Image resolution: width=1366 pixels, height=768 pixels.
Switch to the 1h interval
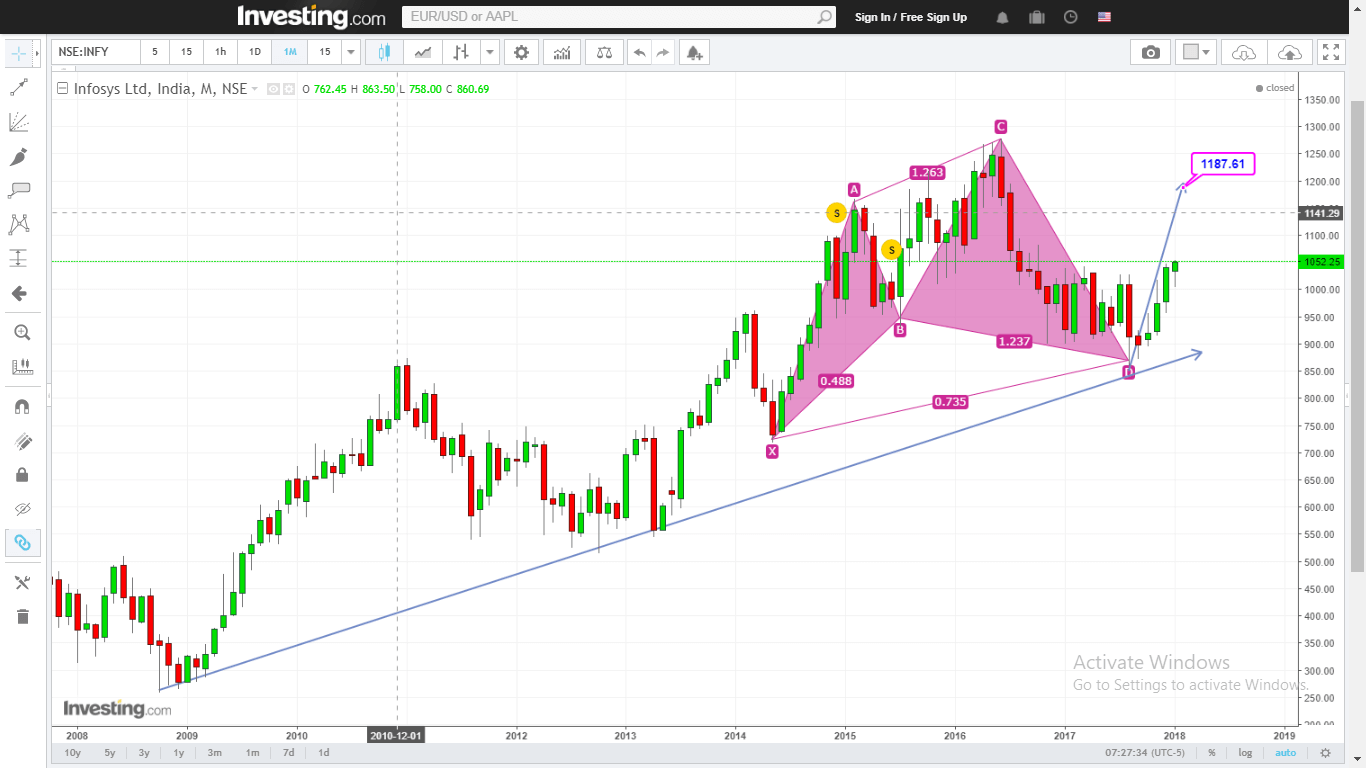[220, 52]
